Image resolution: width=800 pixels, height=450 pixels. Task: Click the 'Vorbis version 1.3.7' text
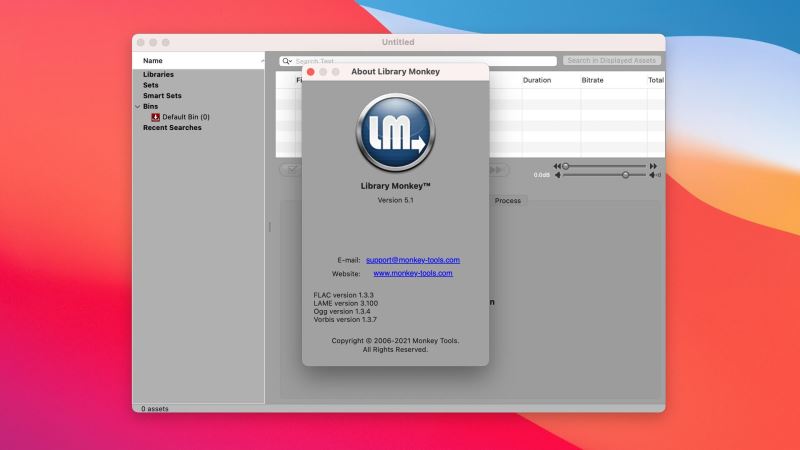345,319
